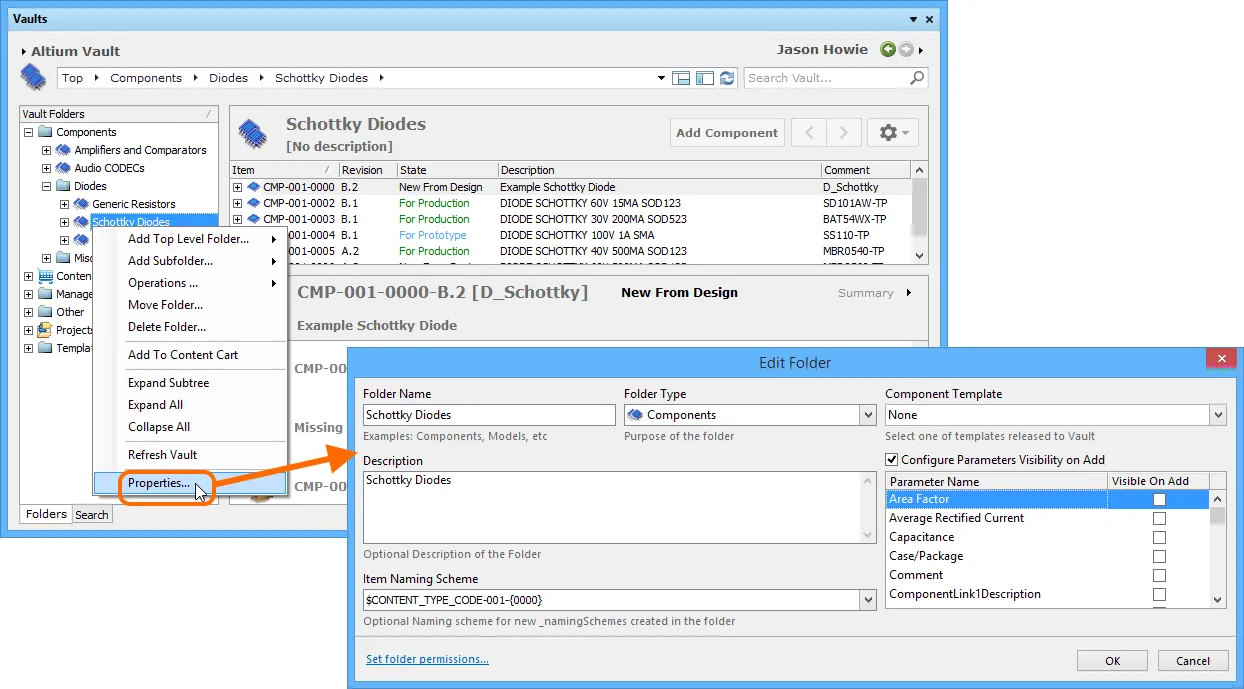Click OK in Edit Folder dialog
This screenshot has width=1244, height=689.
click(x=1113, y=660)
